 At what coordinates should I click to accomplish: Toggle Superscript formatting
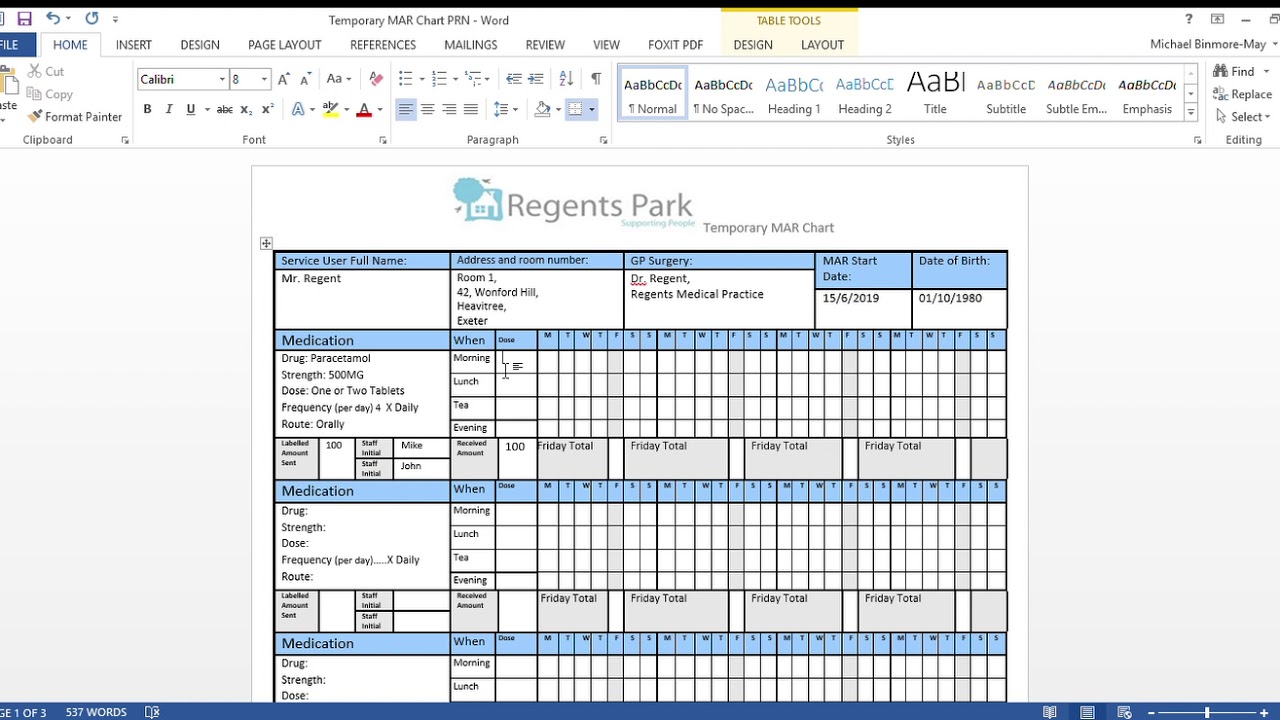[x=267, y=109]
